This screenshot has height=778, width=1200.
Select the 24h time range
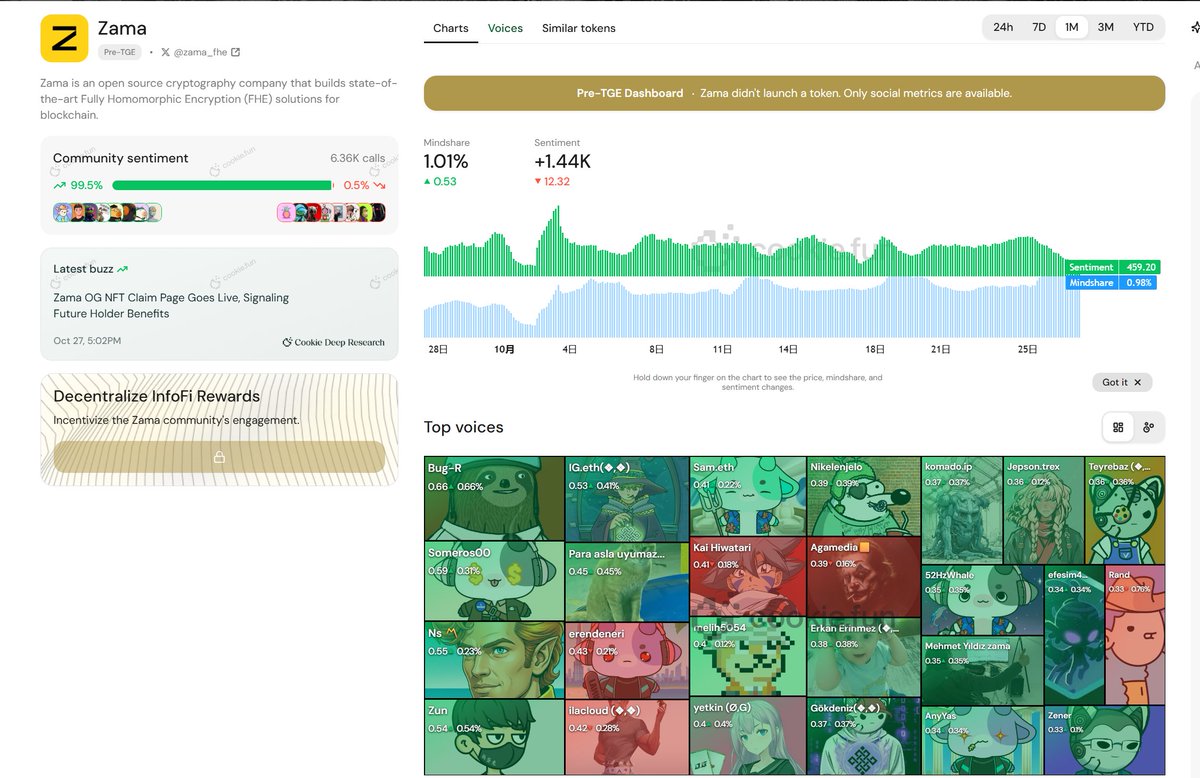tap(1003, 27)
